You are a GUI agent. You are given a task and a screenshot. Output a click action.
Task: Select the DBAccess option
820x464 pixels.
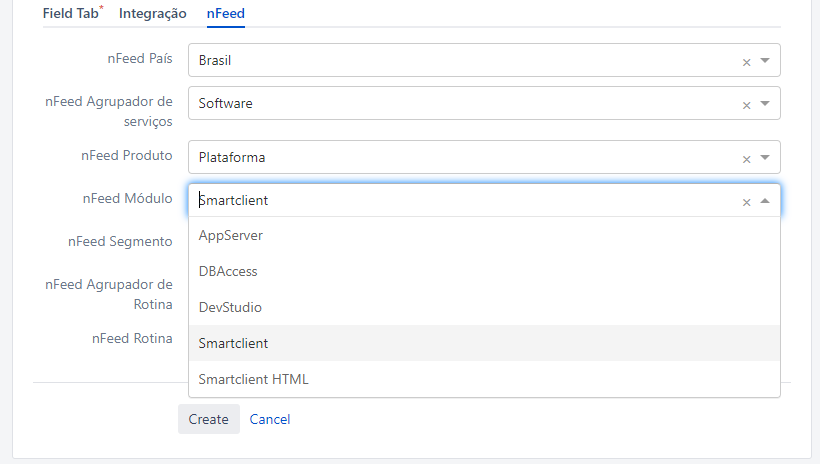point(228,271)
